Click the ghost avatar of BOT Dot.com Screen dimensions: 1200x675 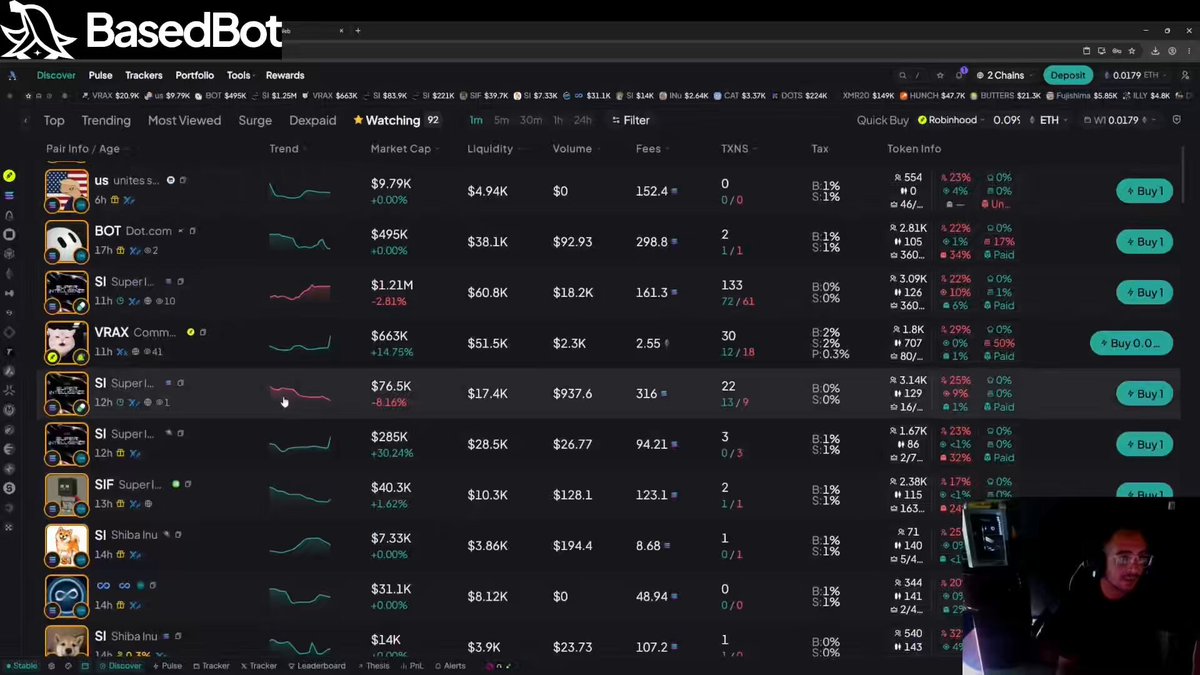(x=66, y=241)
